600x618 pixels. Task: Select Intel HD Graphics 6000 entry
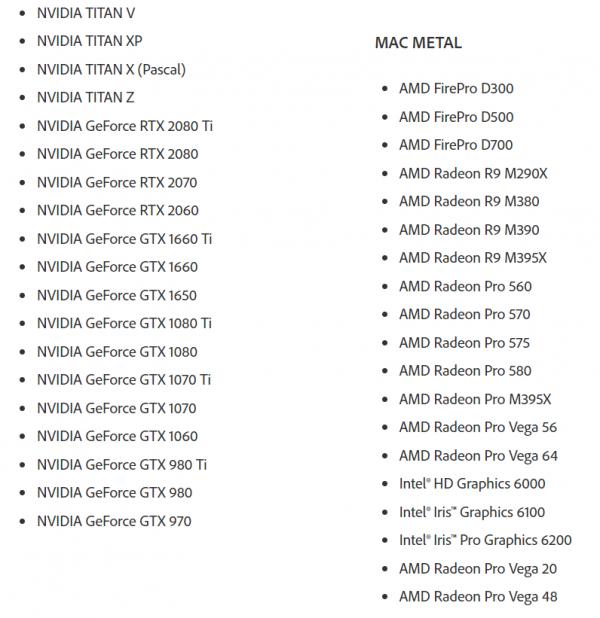click(x=472, y=484)
